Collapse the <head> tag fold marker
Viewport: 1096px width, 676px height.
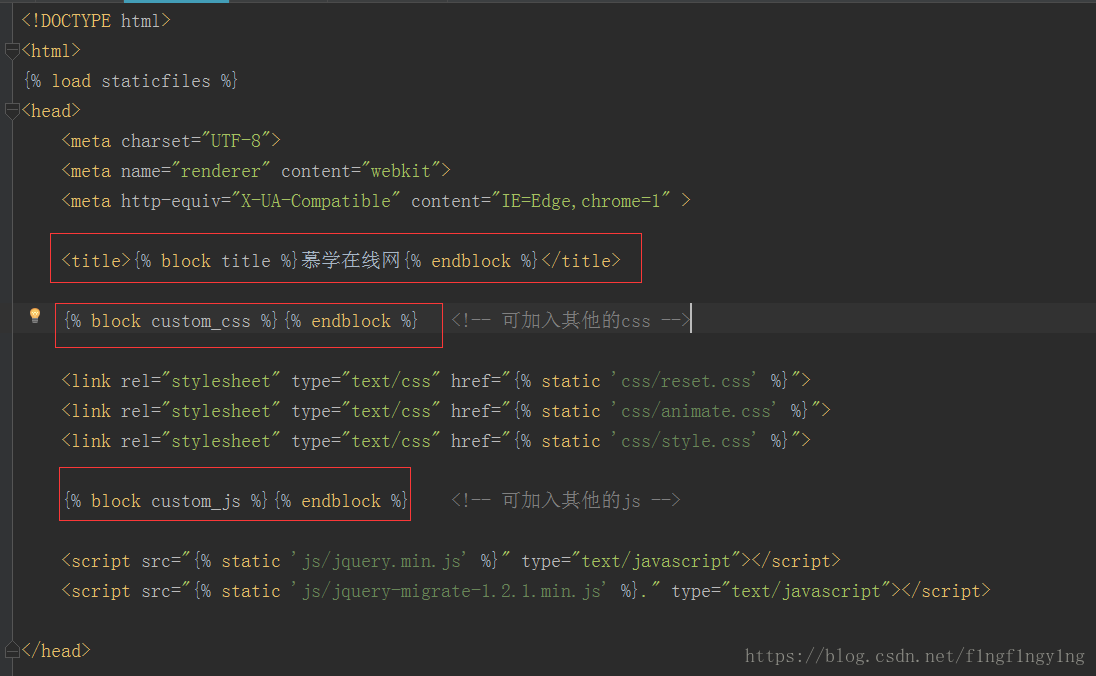pos(12,111)
